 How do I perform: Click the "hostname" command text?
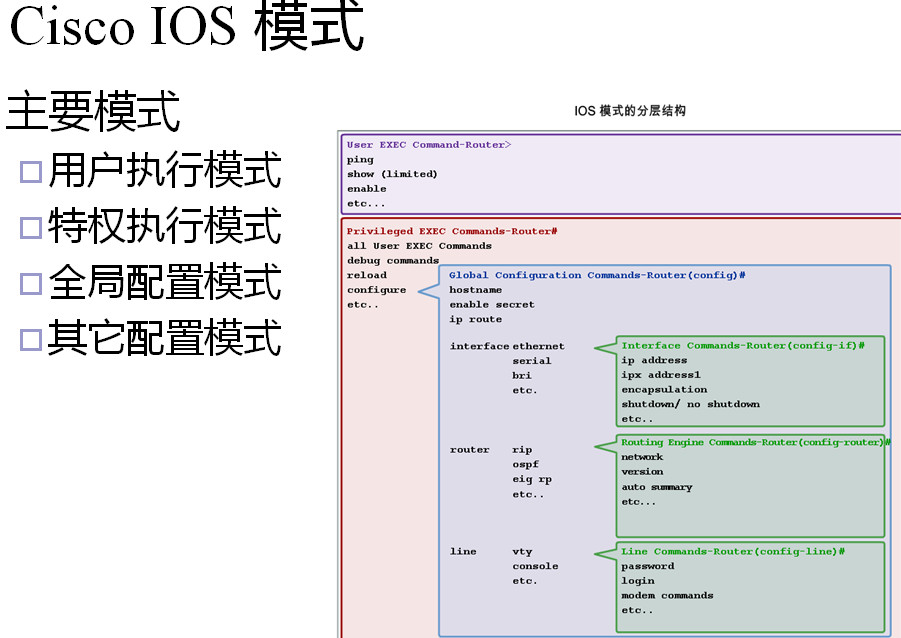click(x=476, y=290)
